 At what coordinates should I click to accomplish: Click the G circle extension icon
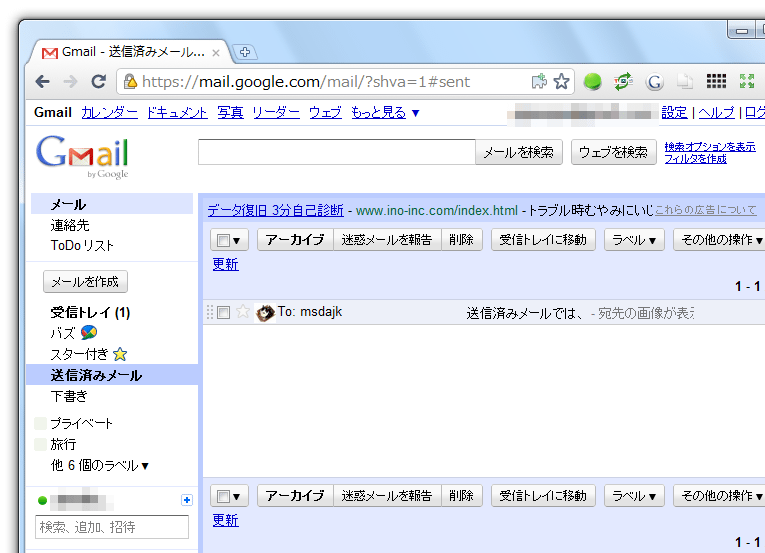click(x=654, y=82)
